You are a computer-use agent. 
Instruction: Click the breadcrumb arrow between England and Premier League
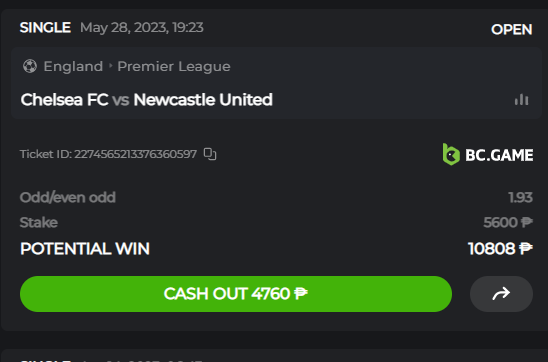tap(110, 66)
